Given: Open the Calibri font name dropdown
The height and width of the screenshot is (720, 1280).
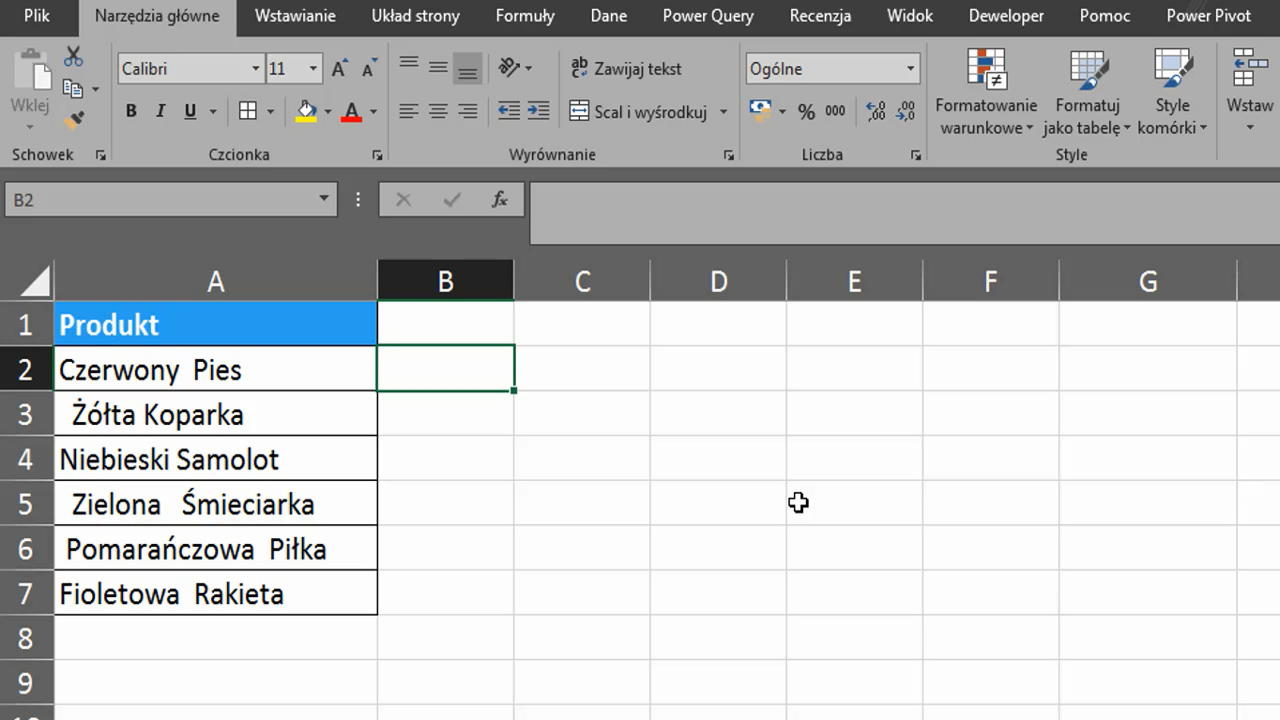Looking at the screenshot, I should coord(256,69).
